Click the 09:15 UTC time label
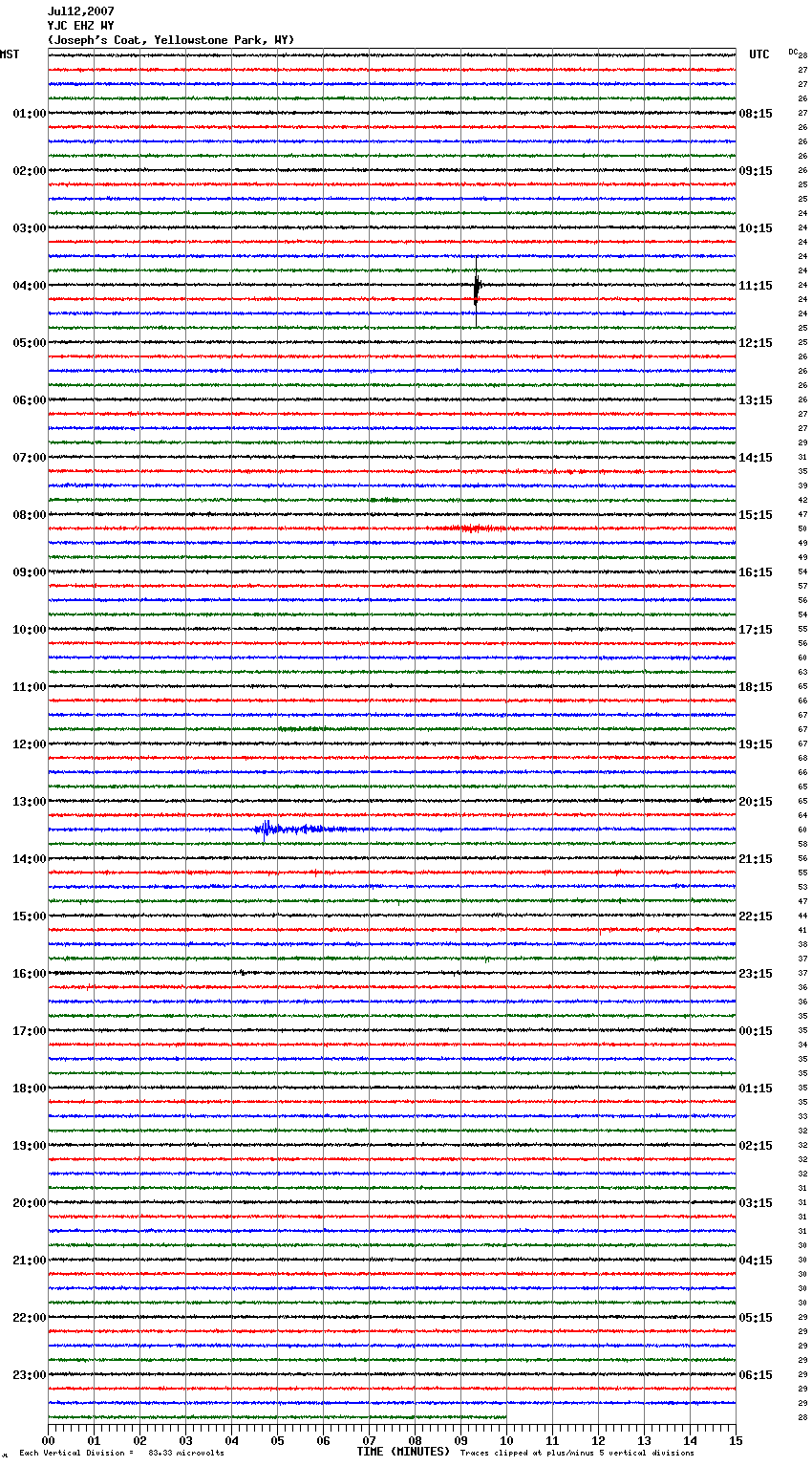The width and height of the screenshot is (812, 1466). pyautogui.click(x=756, y=171)
